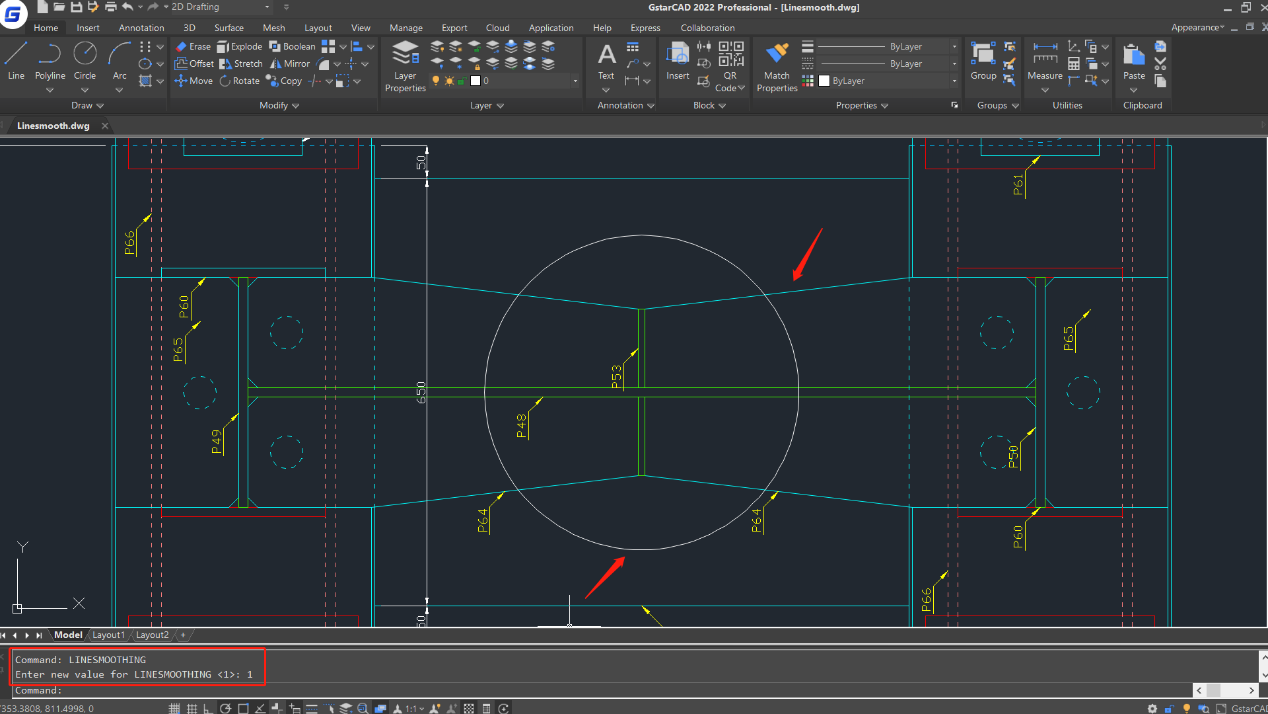Click the command history horizontal scrollbar
Screen dimensions: 1268x714
pyautogui.click(x=1225, y=691)
